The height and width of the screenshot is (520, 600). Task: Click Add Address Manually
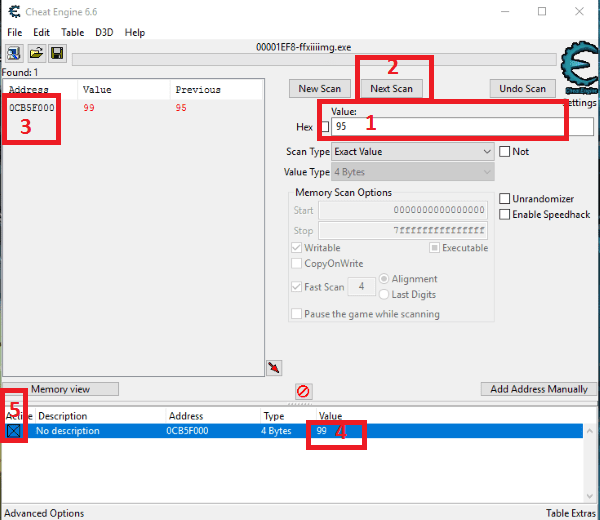pos(539,389)
